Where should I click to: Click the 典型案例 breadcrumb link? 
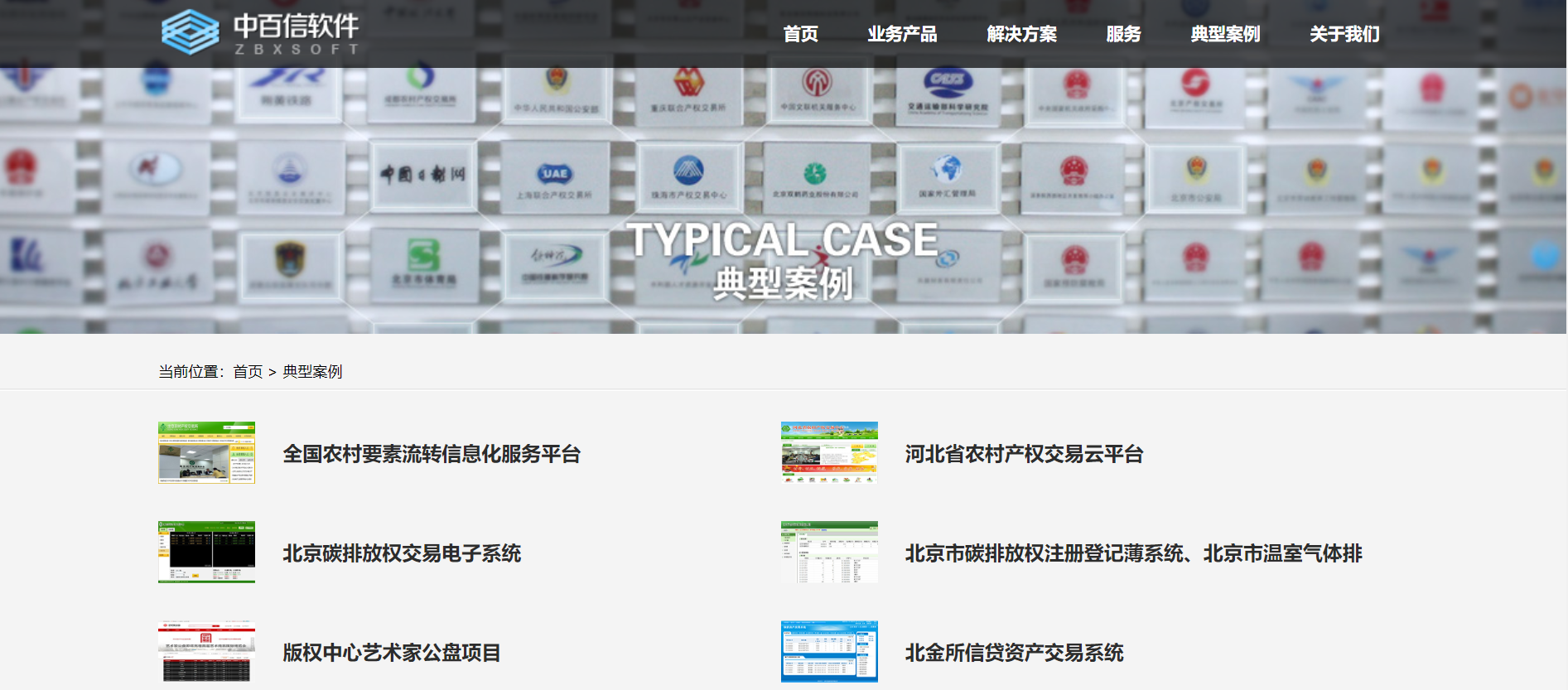click(312, 372)
